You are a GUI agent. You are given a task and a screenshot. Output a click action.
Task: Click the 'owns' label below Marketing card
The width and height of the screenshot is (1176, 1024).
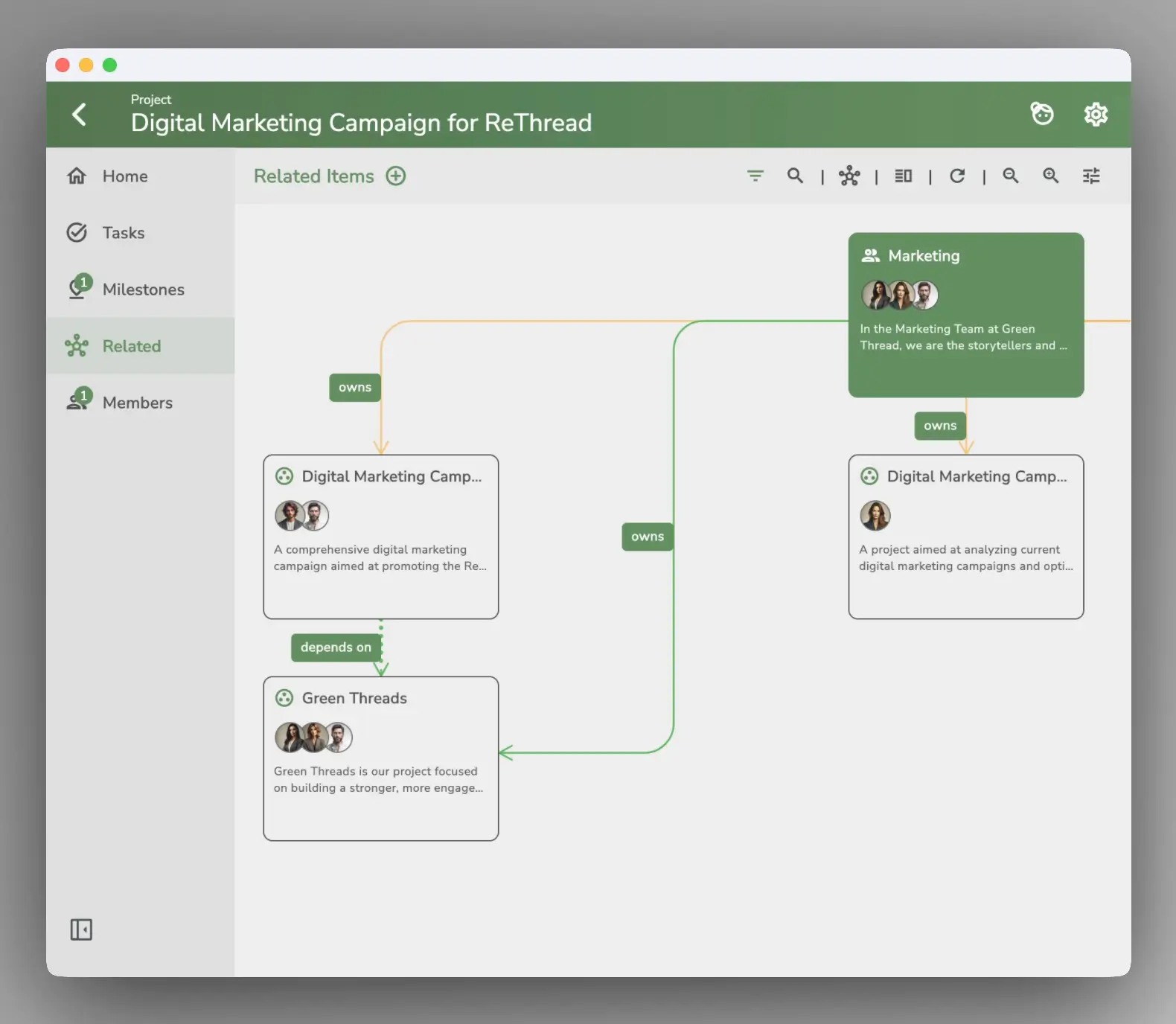tap(940, 426)
